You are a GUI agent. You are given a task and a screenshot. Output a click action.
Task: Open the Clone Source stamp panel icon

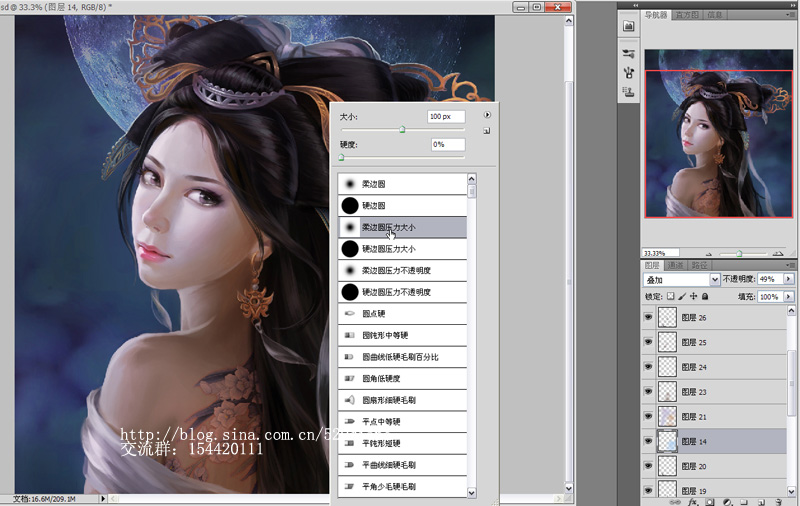pyautogui.click(x=629, y=92)
